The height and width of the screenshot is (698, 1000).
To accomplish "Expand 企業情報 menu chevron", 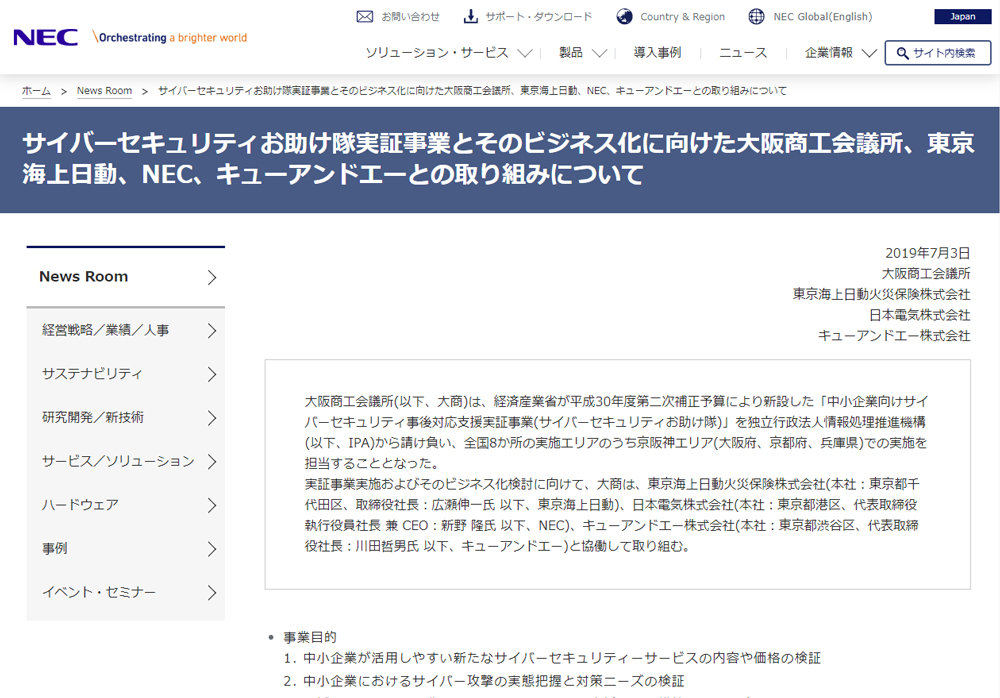I will (869, 53).
